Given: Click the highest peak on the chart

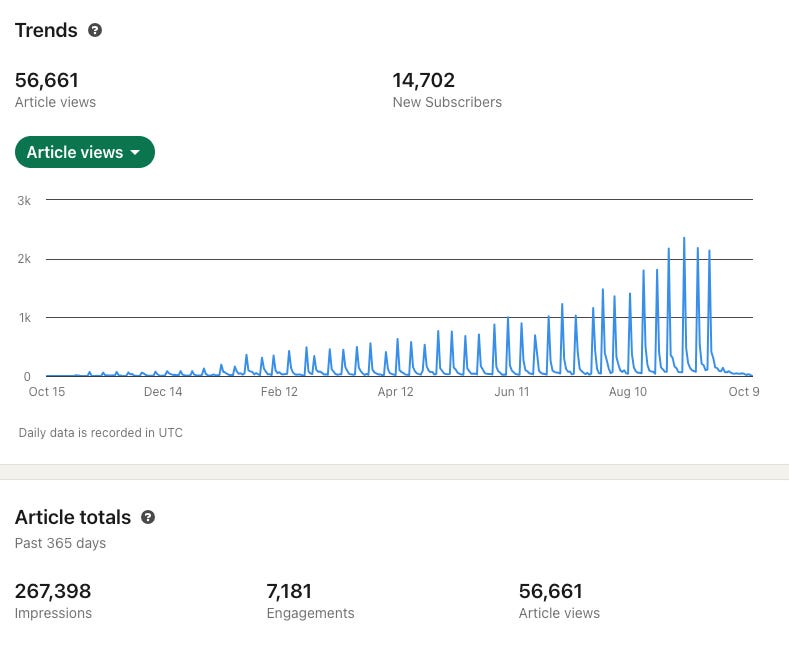Looking at the screenshot, I should tap(684, 238).
